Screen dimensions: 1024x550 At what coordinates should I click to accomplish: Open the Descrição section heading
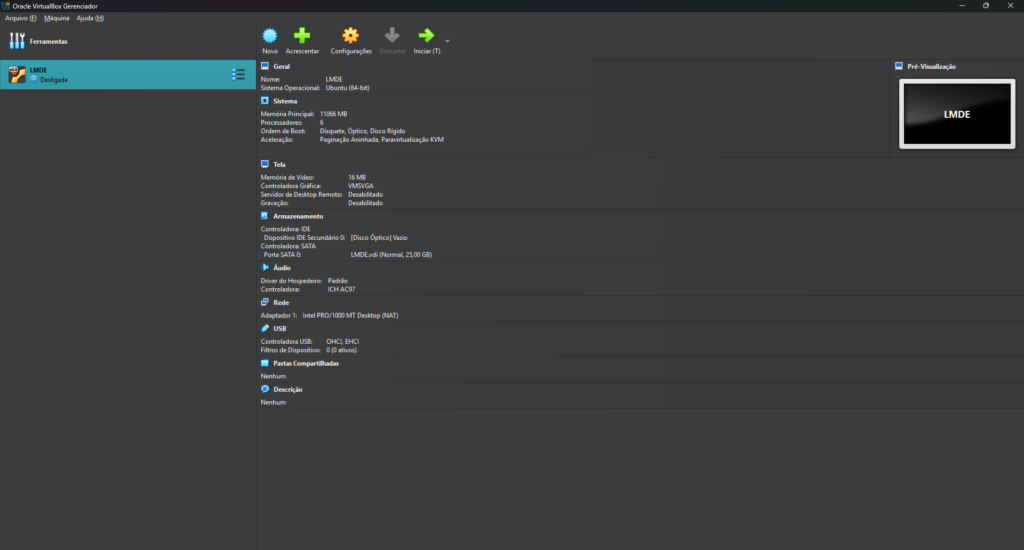(287, 389)
